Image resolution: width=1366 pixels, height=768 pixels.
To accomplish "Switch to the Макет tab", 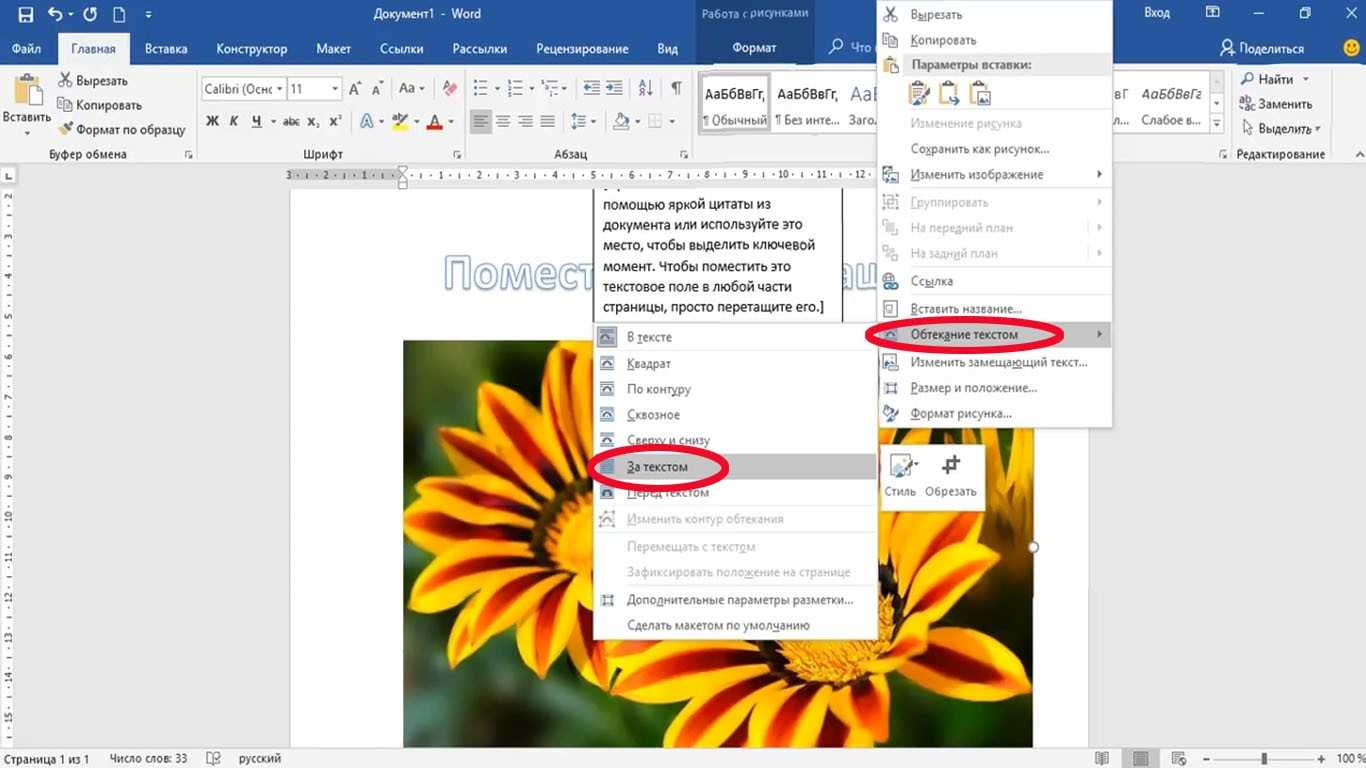I will pyautogui.click(x=333, y=48).
